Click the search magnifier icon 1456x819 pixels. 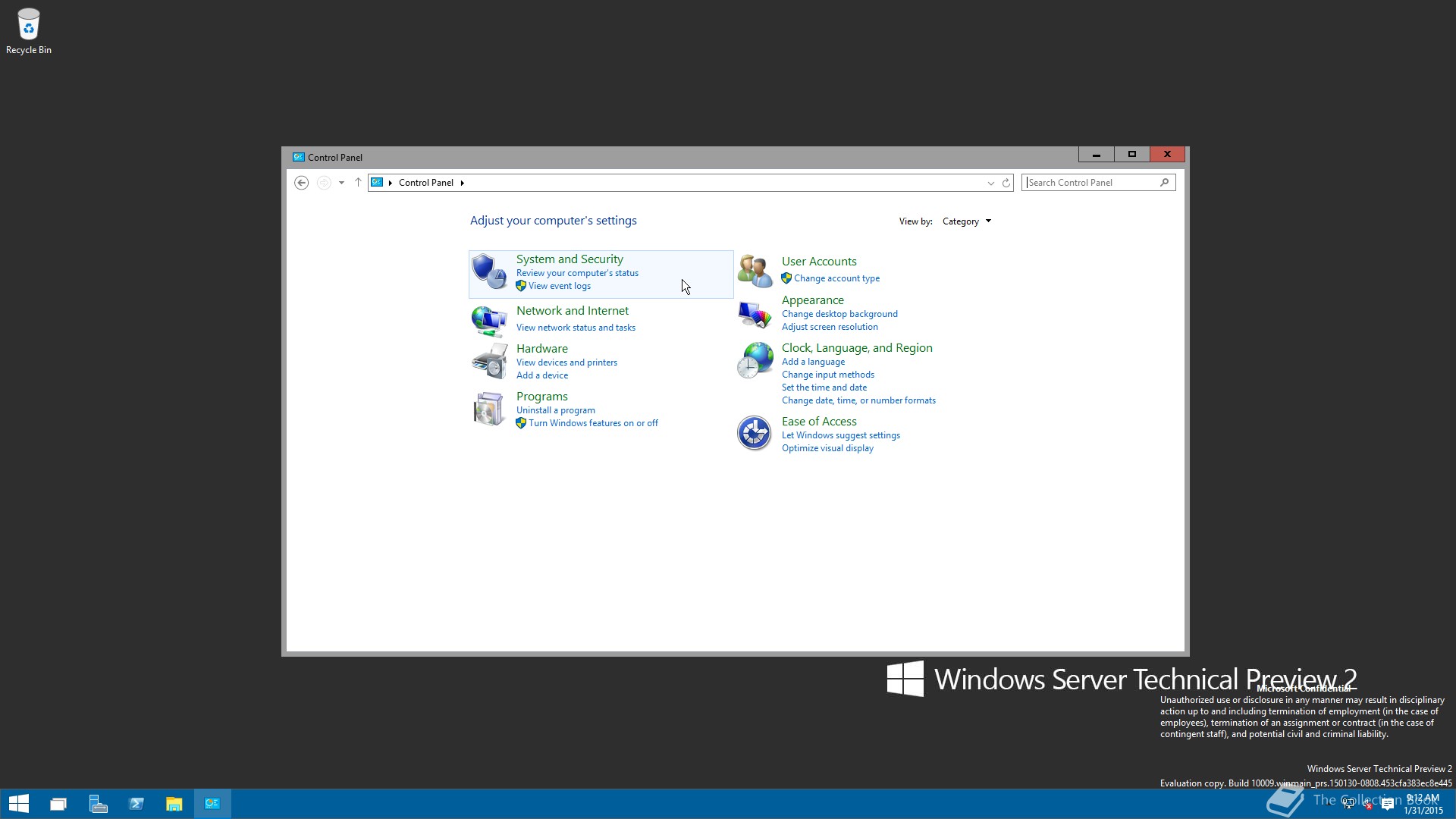click(x=1165, y=182)
